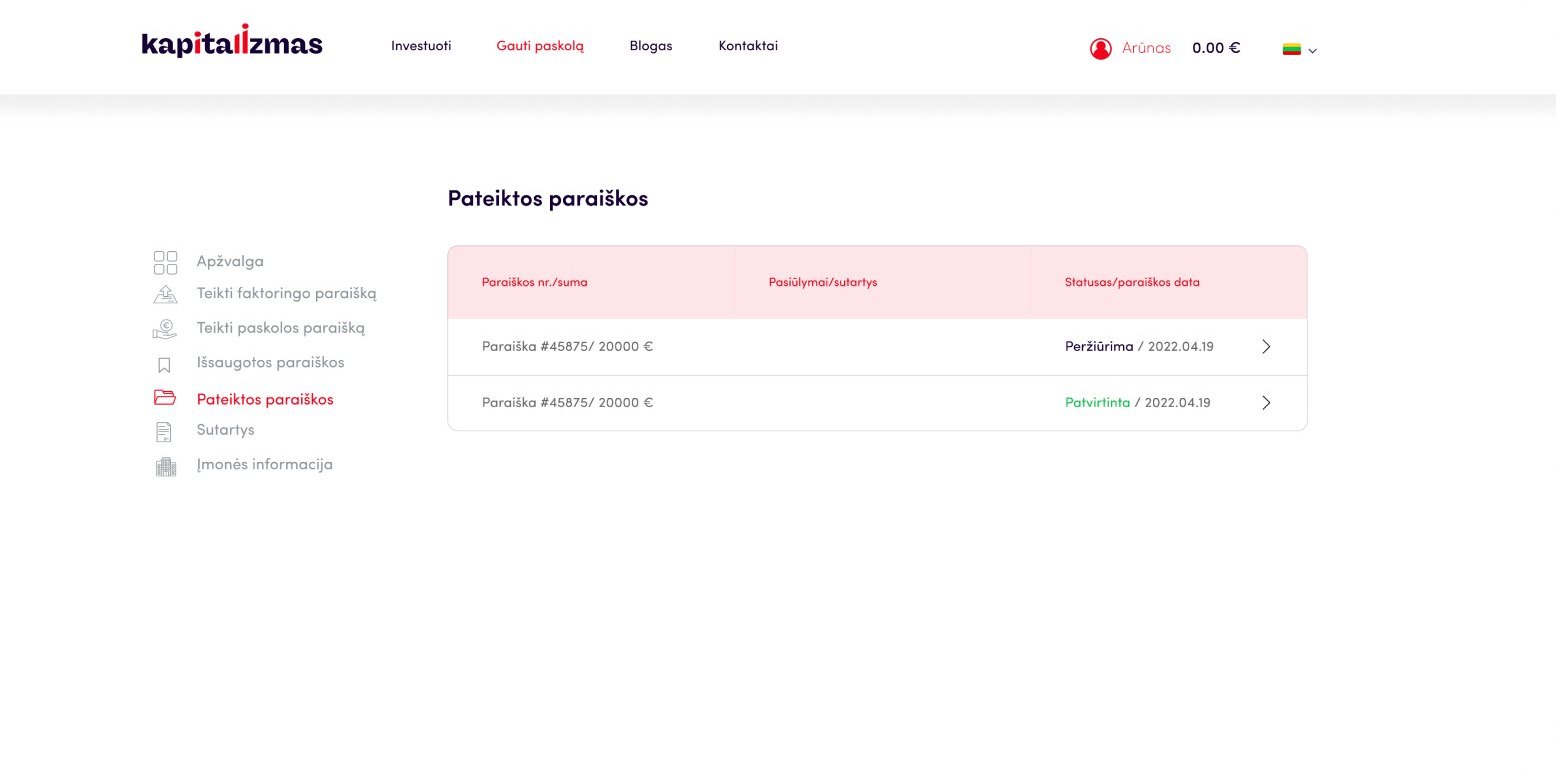Click the Lithuanian flag icon
Viewport: 1556px width, 772px height.
click(x=1291, y=49)
